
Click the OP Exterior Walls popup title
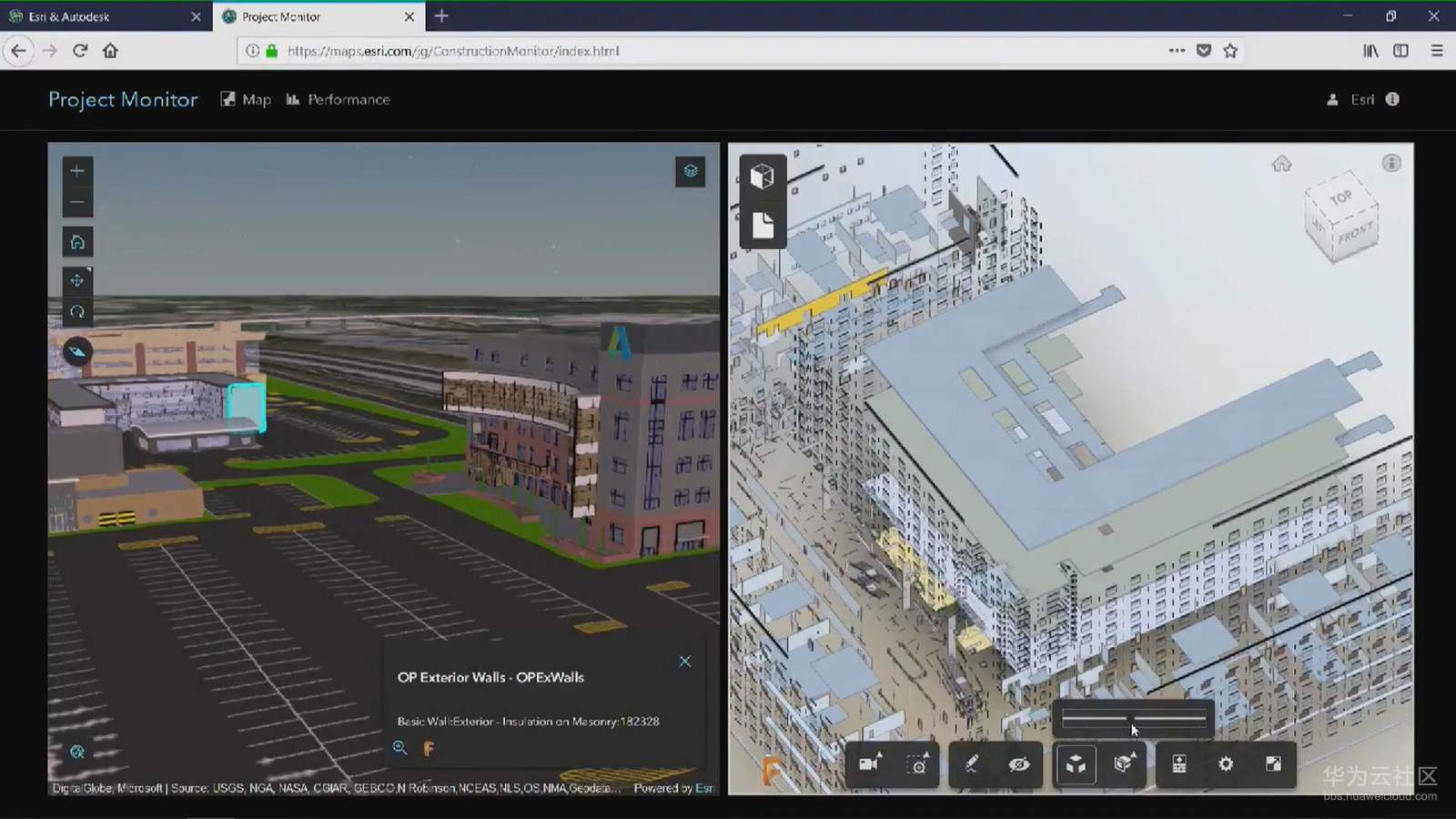click(490, 677)
